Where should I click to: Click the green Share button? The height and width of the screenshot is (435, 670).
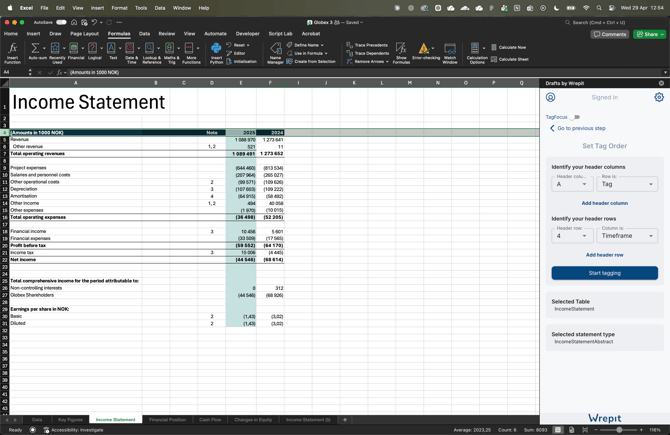649,34
